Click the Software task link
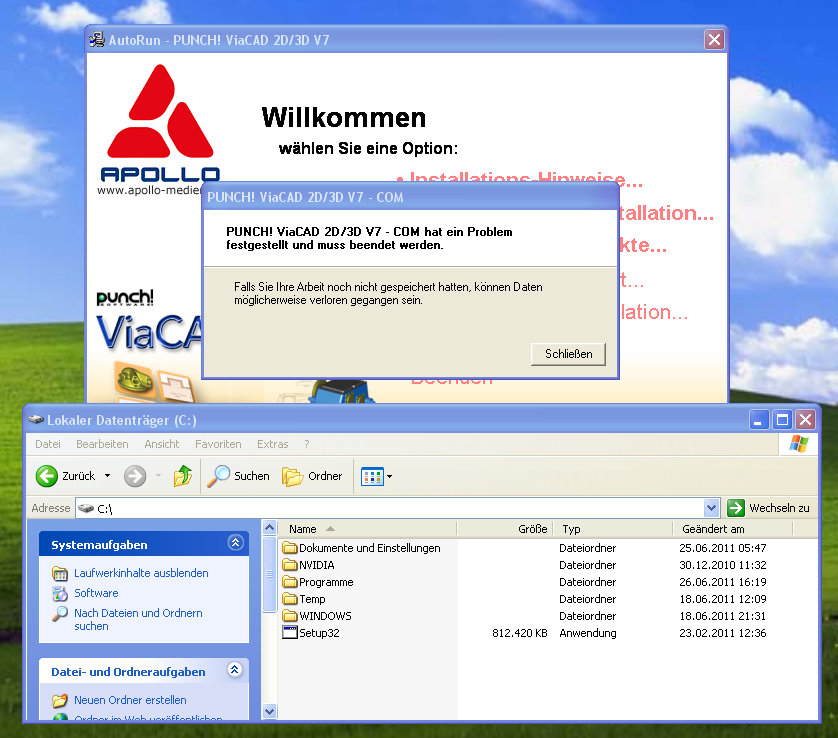 pos(96,593)
